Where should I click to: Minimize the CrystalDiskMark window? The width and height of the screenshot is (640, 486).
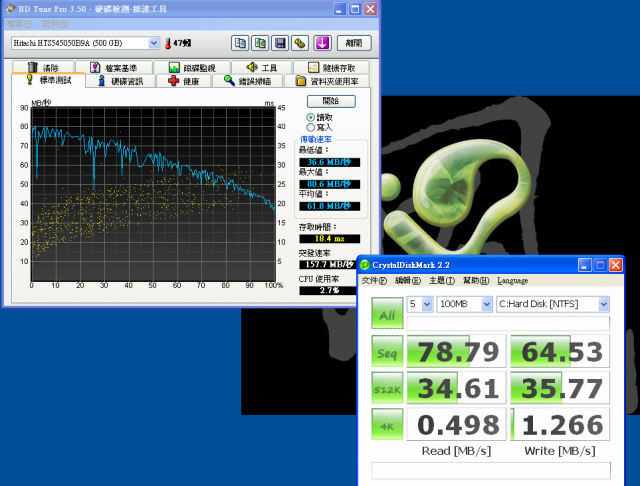click(x=584, y=265)
